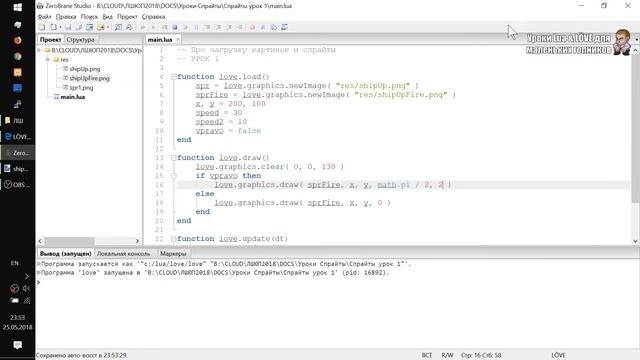Click the LÖVE interpreter status field
This screenshot has width=640, height=360.
[x=558, y=355]
